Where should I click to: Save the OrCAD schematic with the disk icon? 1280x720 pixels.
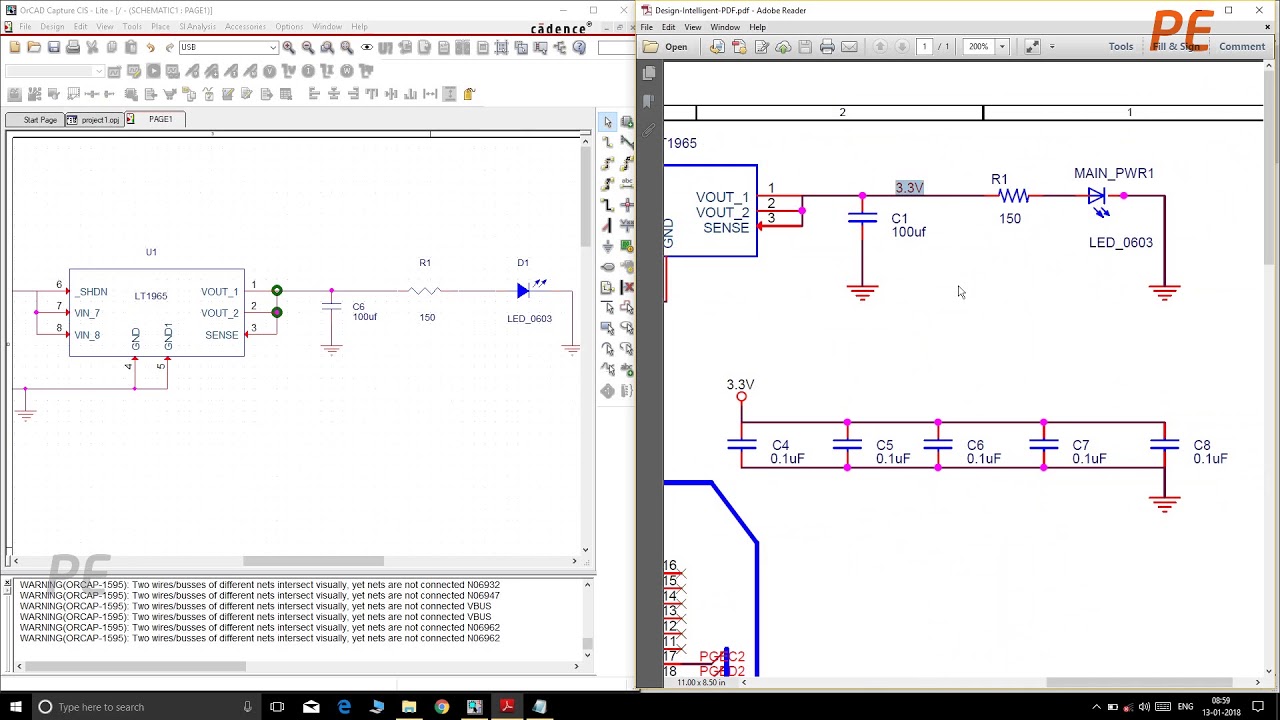(x=54, y=47)
